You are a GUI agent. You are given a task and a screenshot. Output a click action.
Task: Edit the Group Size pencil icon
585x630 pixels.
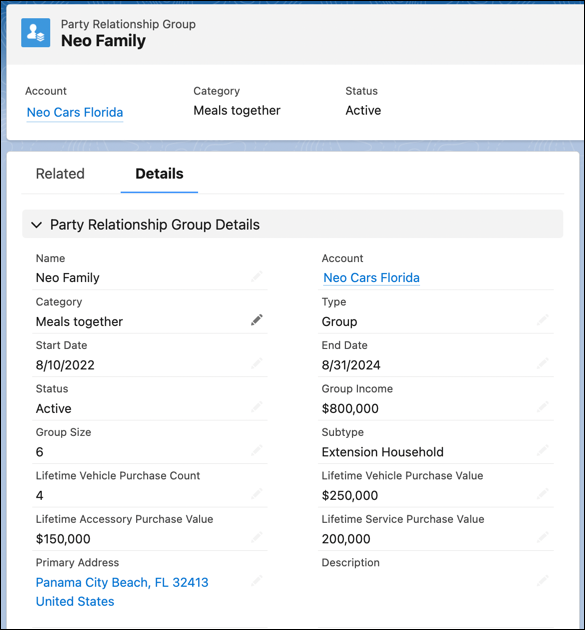point(257,450)
